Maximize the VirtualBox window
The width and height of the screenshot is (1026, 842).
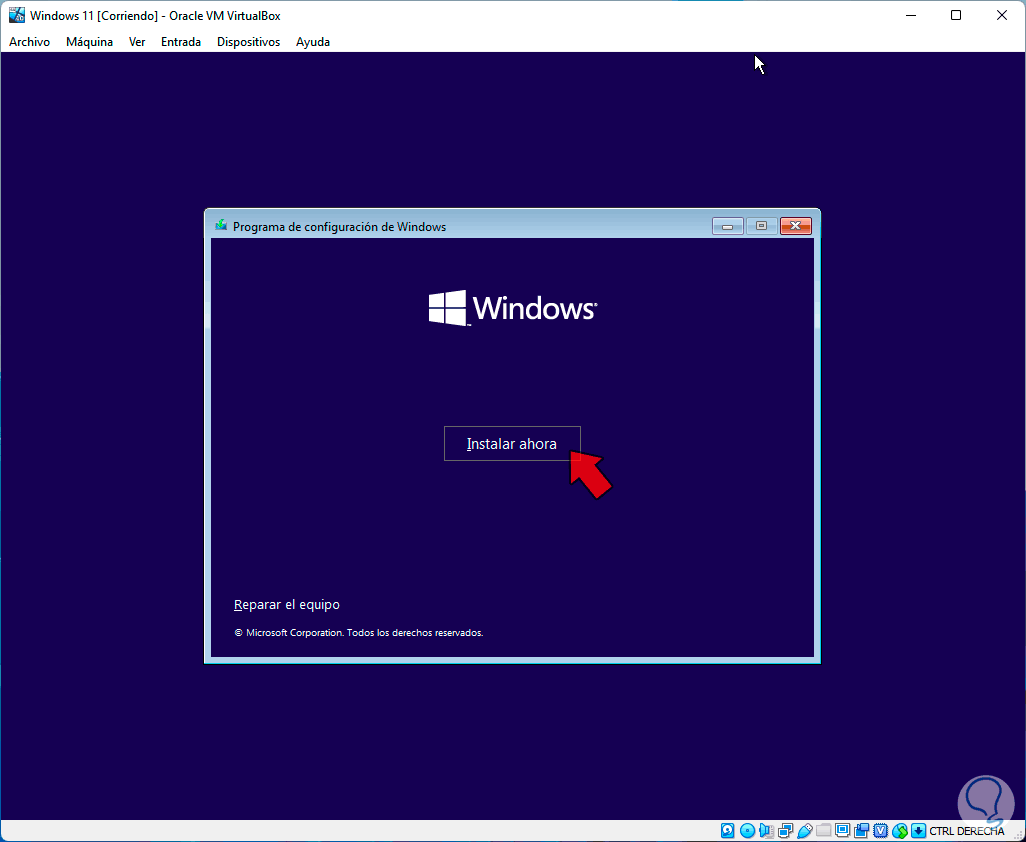pyautogui.click(x=956, y=16)
